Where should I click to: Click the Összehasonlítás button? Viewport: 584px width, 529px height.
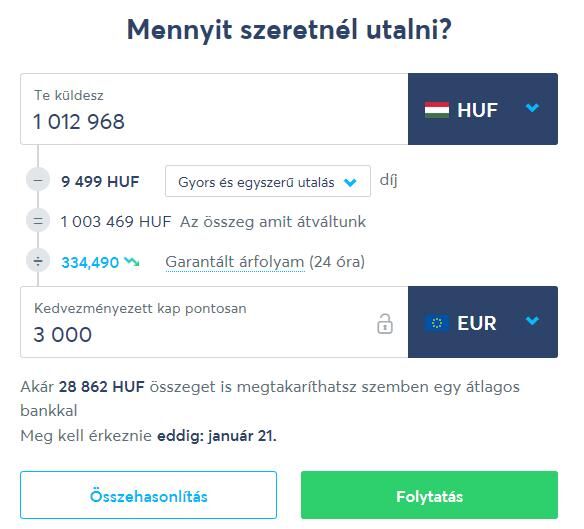[149, 495]
